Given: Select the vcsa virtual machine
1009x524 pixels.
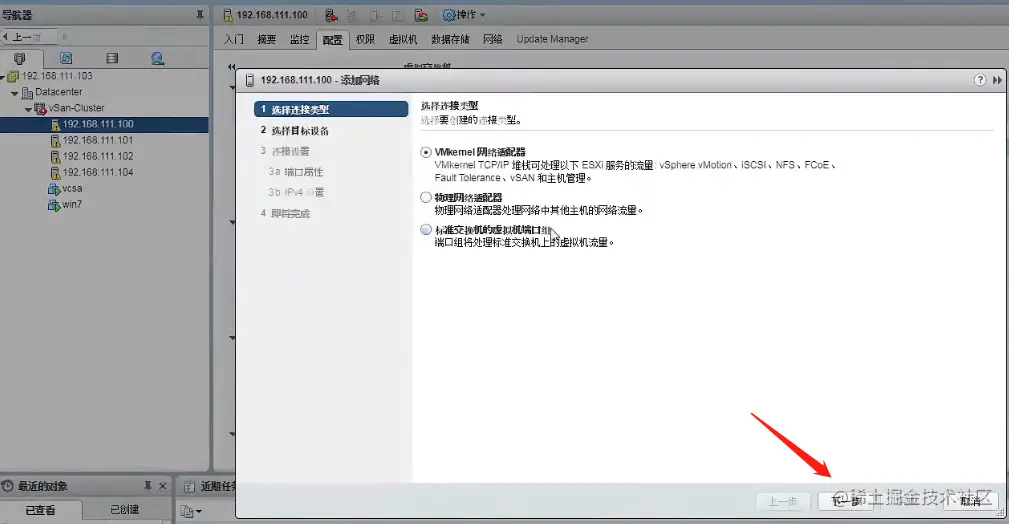Looking at the screenshot, I should [x=72, y=189].
